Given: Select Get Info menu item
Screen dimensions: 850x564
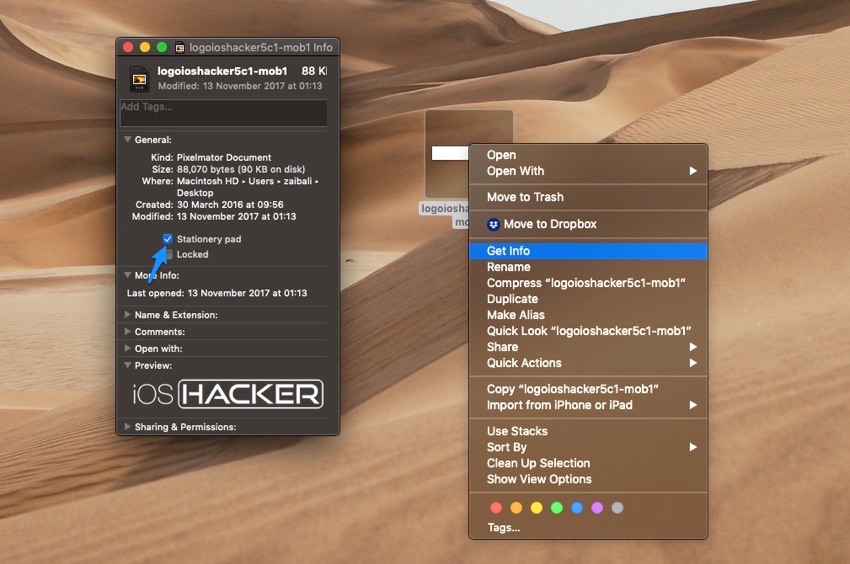Looking at the screenshot, I should [588, 251].
